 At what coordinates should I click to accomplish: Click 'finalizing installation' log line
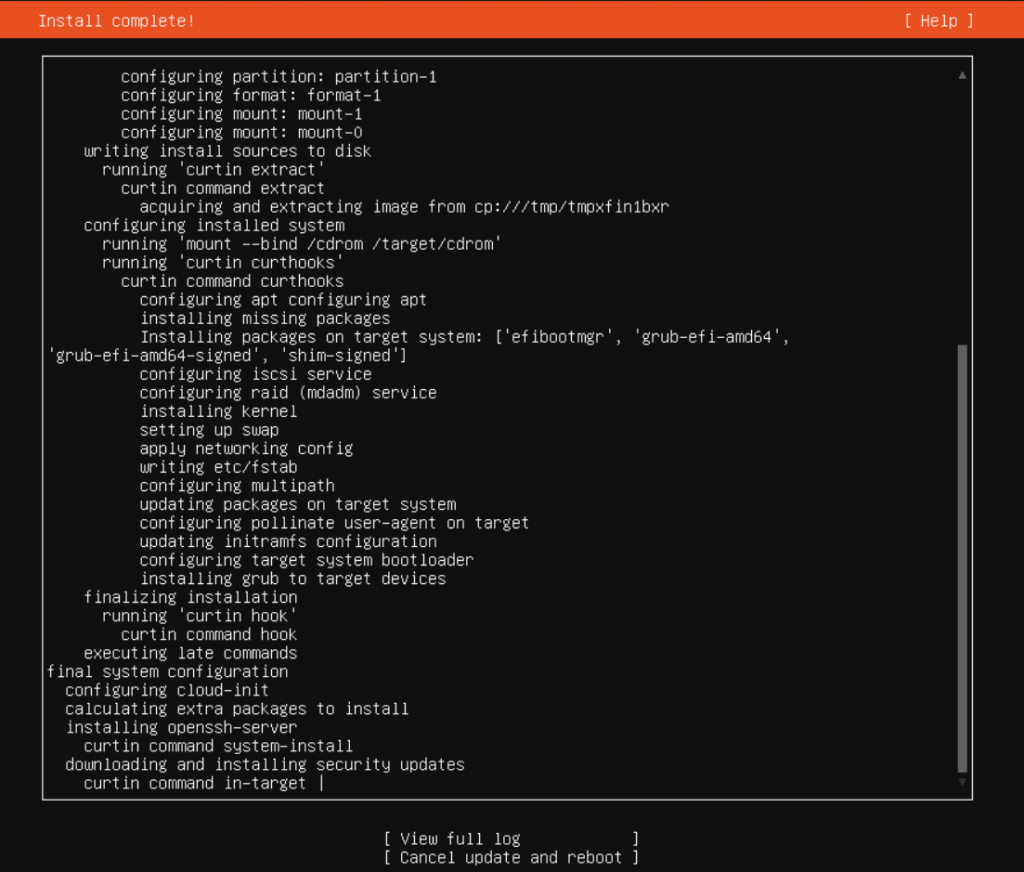(191, 598)
